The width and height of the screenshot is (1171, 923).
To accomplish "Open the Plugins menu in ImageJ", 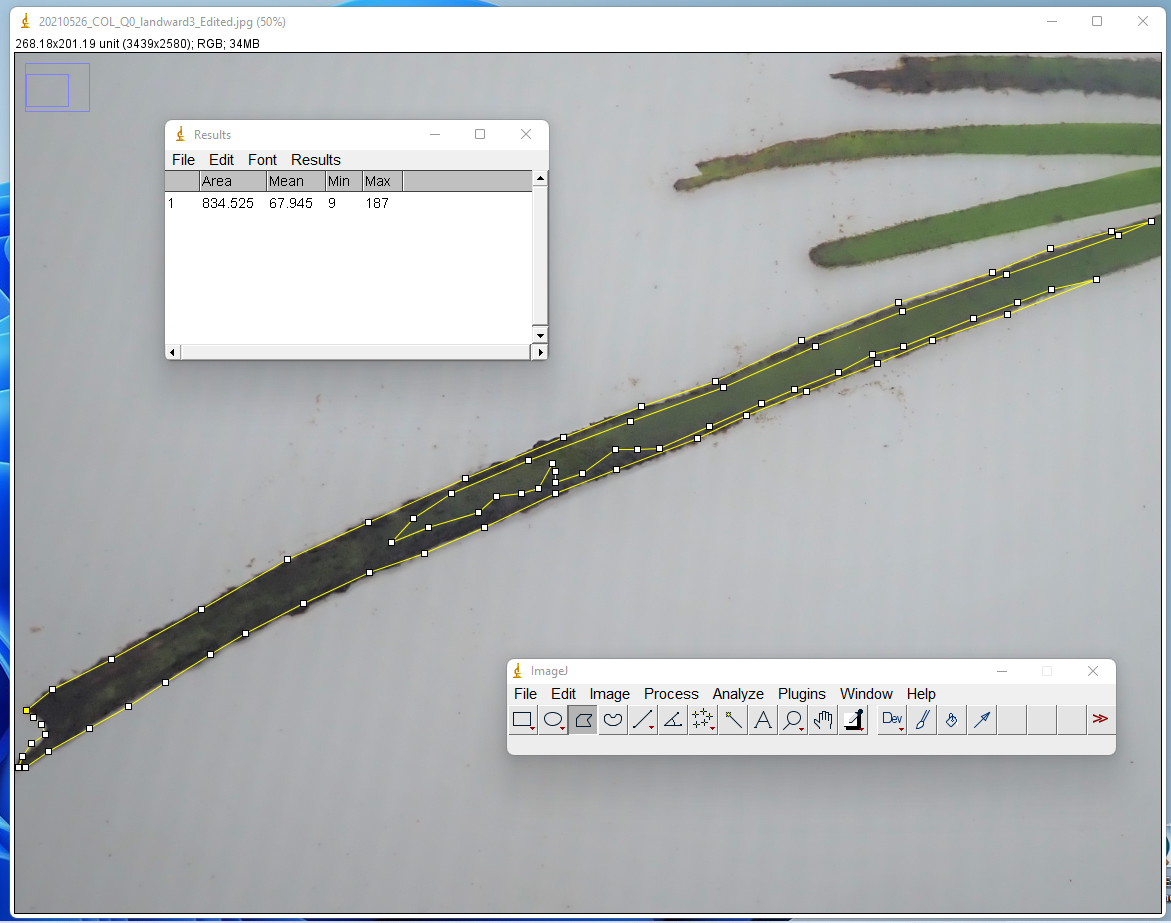I will (x=802, y=694).
